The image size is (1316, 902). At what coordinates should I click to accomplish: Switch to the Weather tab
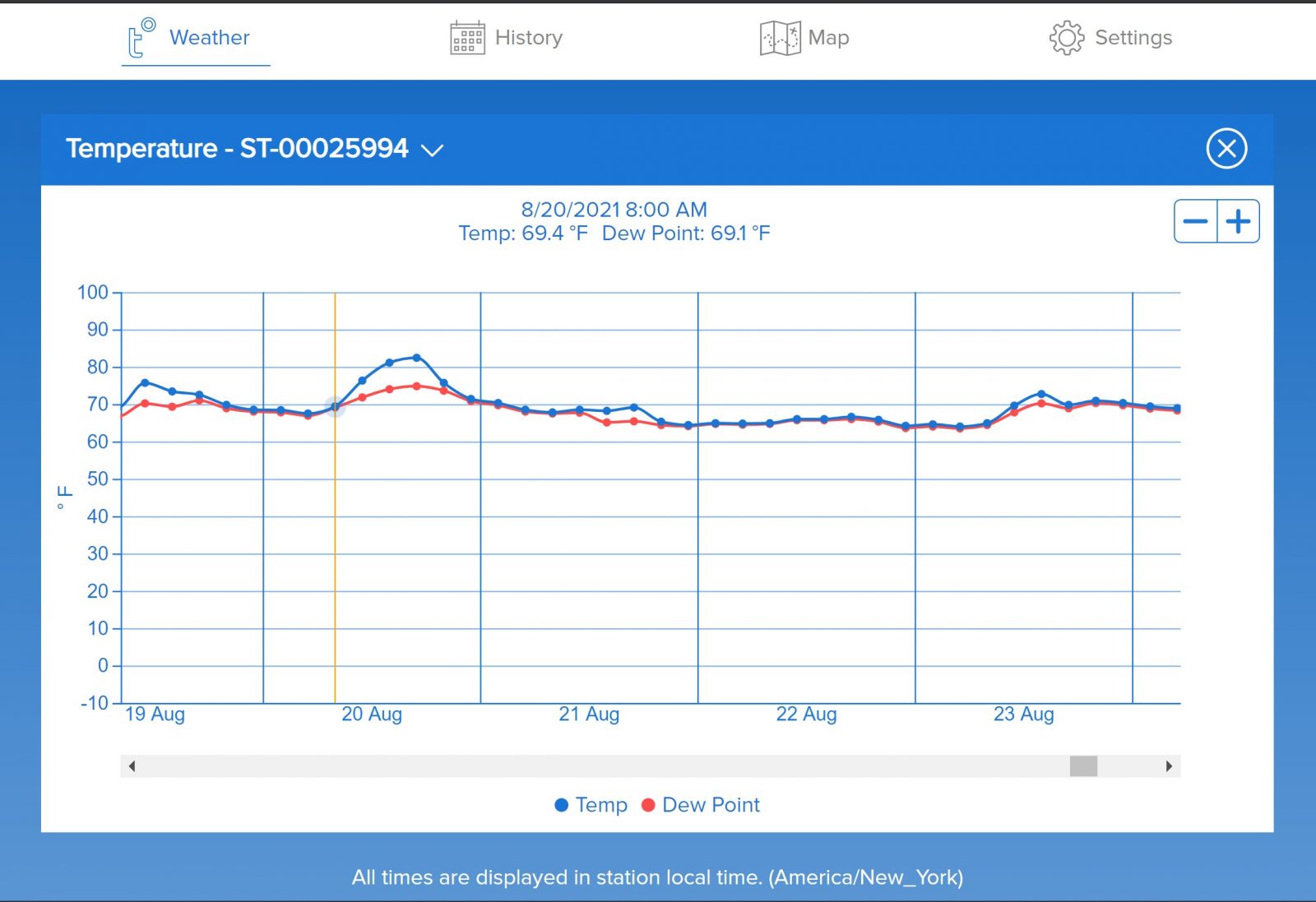tap(209, 38)
